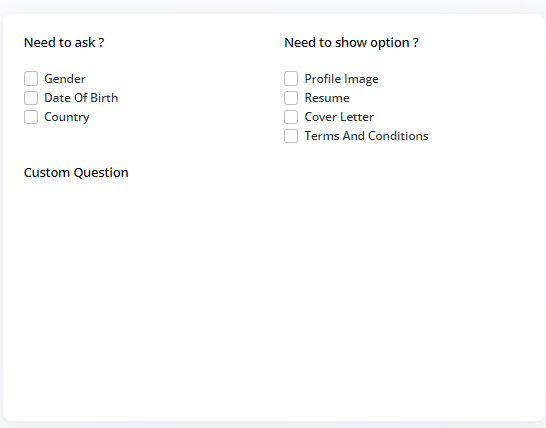Select the Country label text
Image resolution: width=546 pixels, height=428 pixels.
pyautogui.click(x=67, y=117)
